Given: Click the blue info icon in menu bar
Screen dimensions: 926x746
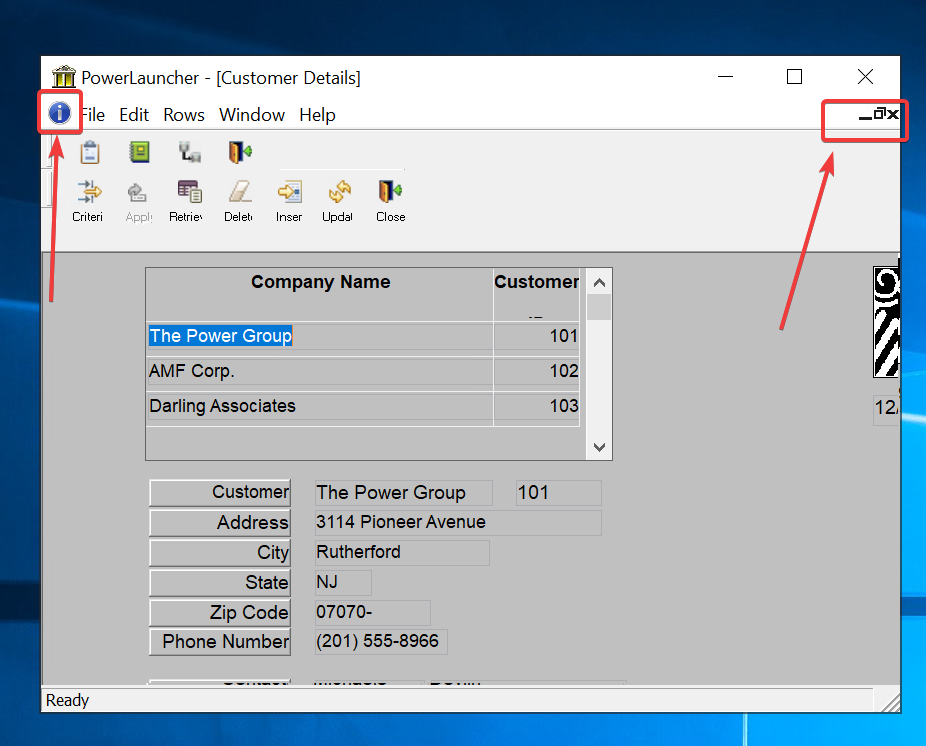Looking at the screenshot, I should point(60,113).
